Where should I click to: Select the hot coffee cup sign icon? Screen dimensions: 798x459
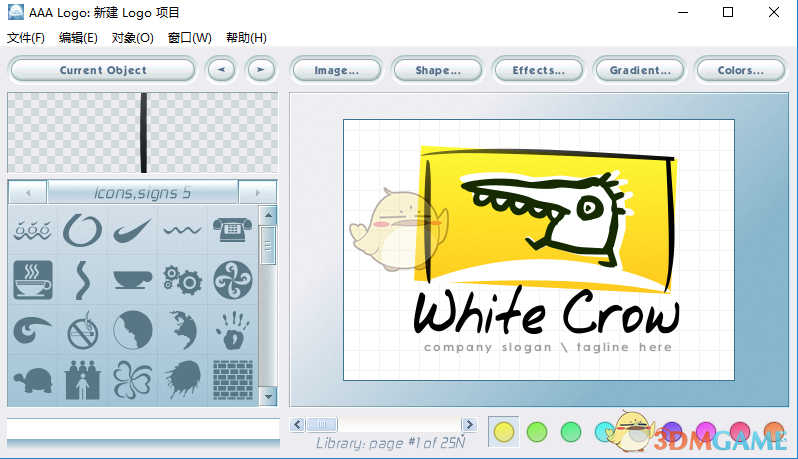(33, 280)
